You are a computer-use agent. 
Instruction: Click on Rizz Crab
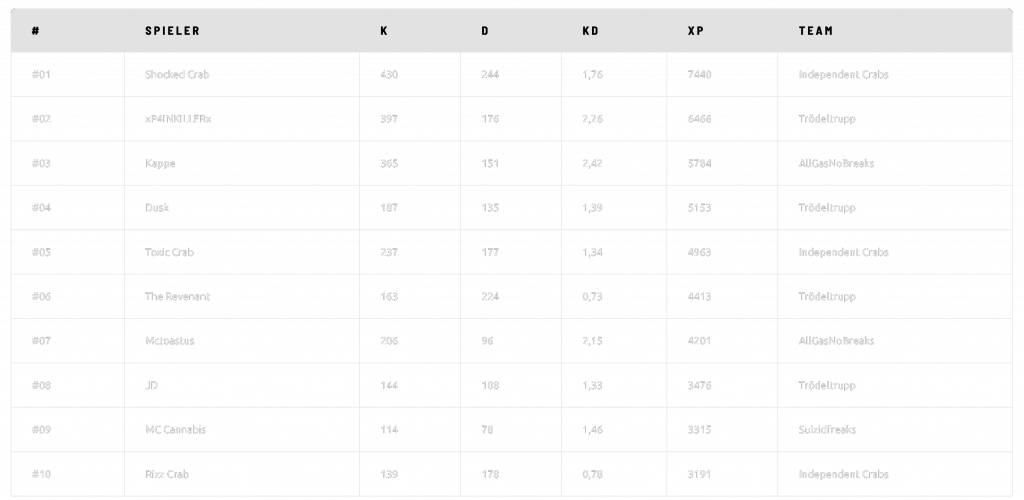[166, 474]
